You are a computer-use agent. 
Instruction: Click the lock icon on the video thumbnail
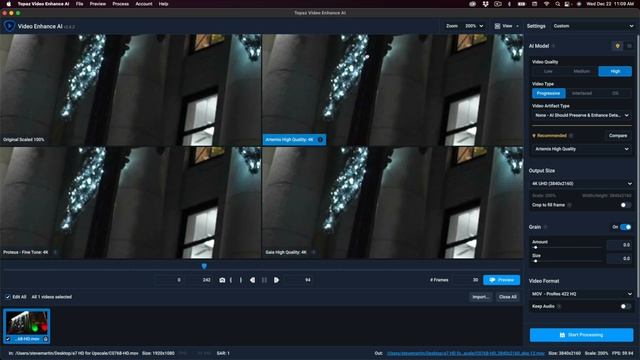[45, 339]
